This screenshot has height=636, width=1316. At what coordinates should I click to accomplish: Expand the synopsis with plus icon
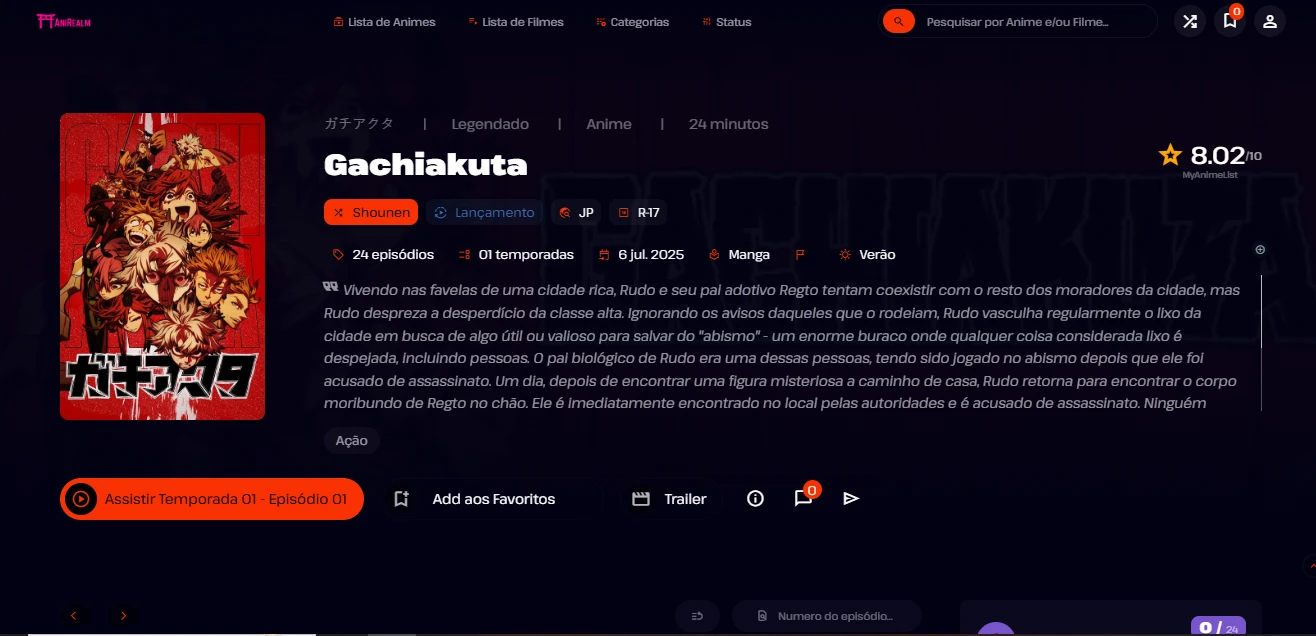1260,249
